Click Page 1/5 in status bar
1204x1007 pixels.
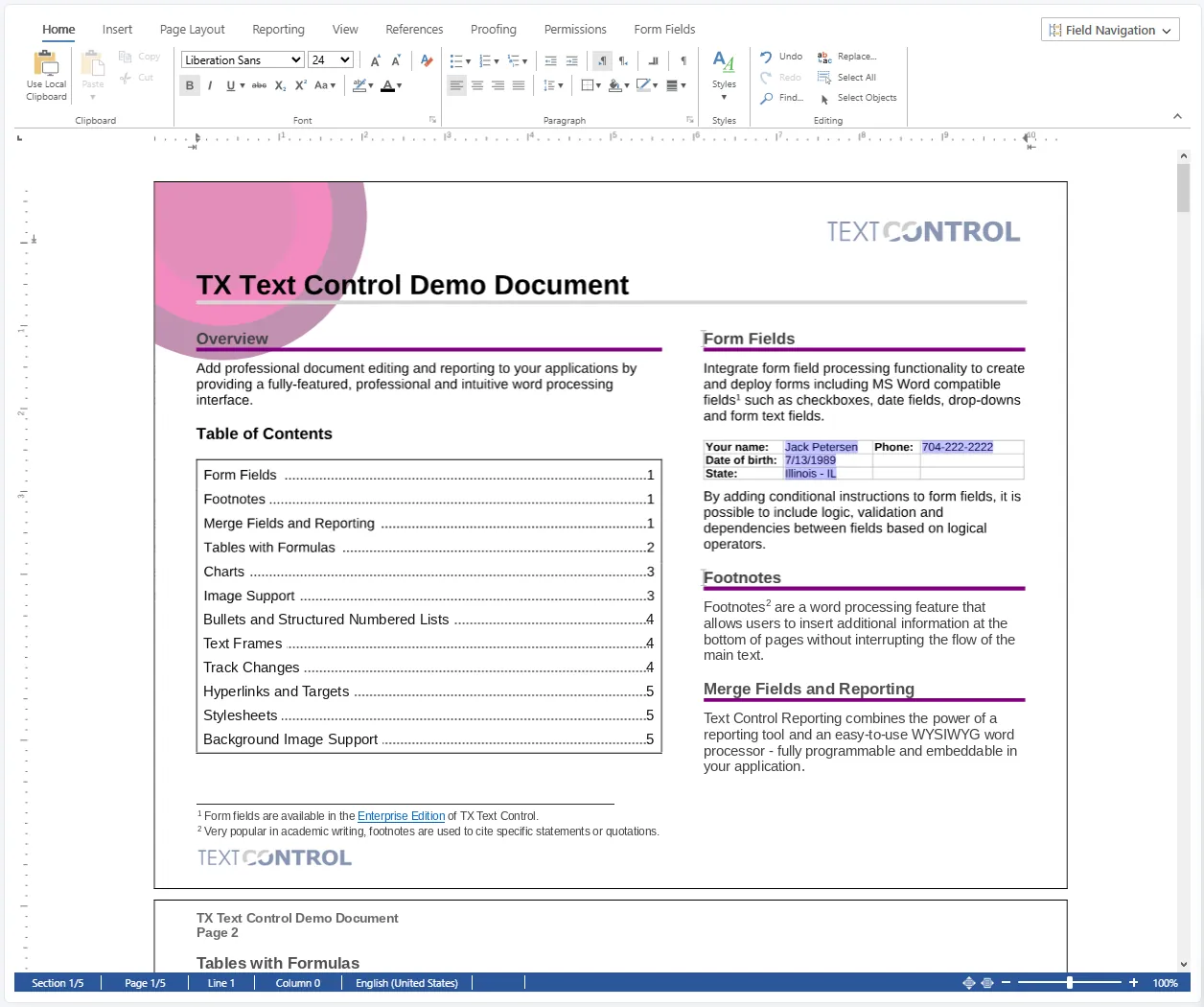[x=145, y=983]
